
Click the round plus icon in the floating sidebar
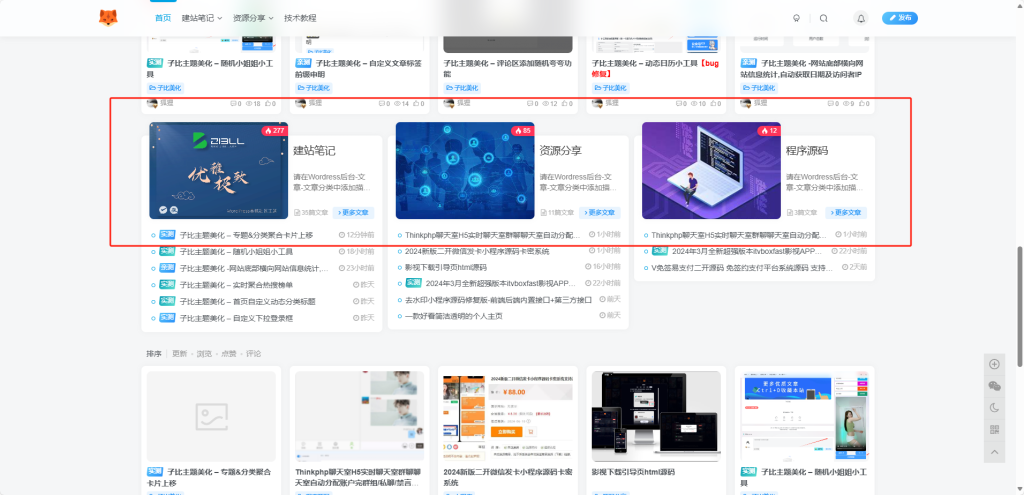(x=995, y=364)
